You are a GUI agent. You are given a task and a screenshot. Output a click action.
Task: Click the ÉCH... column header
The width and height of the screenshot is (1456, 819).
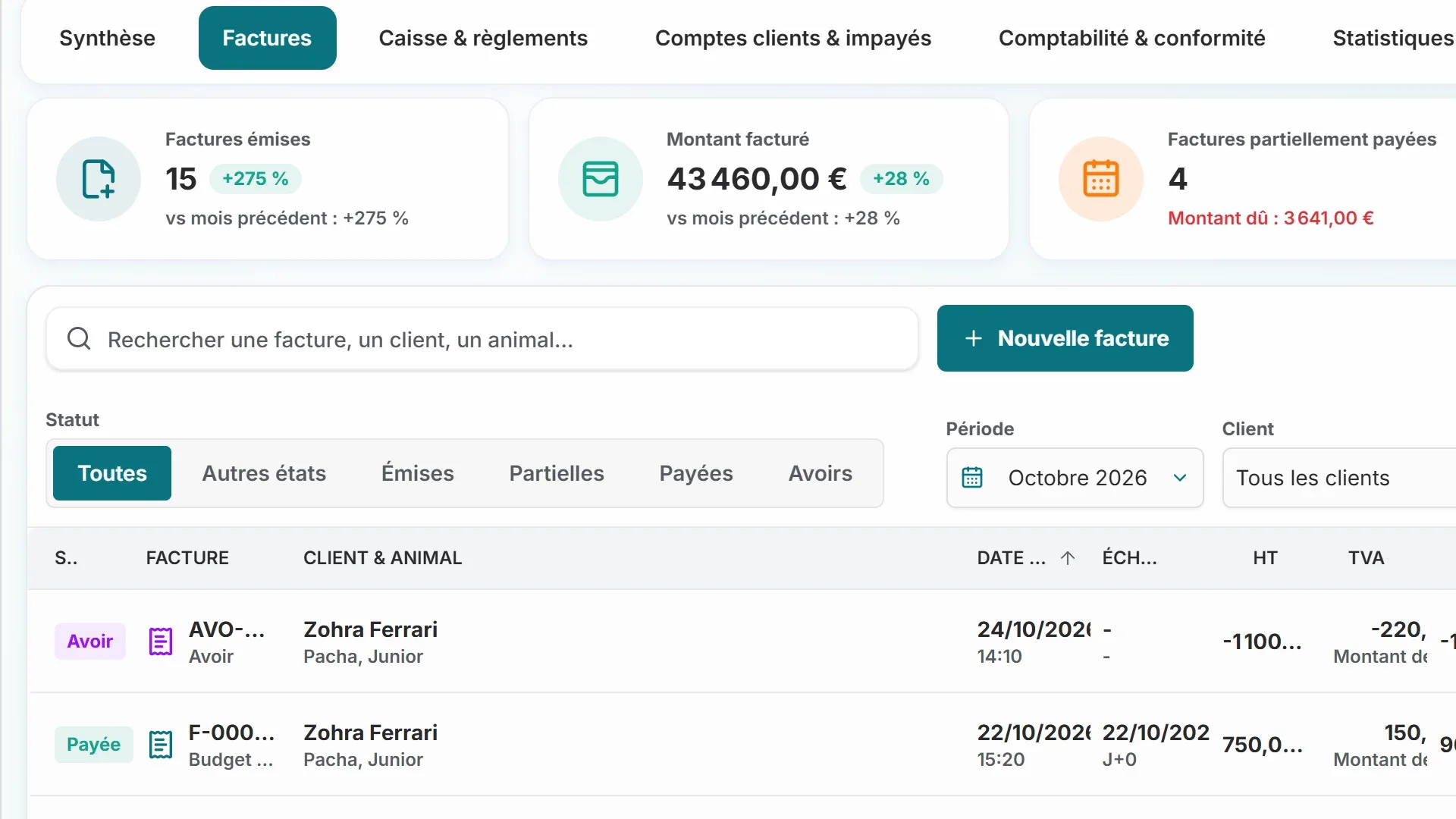1129,558
